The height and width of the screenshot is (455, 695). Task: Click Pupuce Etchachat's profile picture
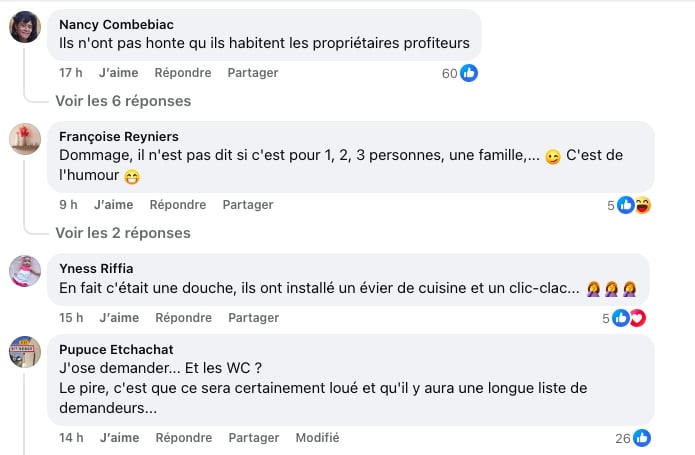25,352
